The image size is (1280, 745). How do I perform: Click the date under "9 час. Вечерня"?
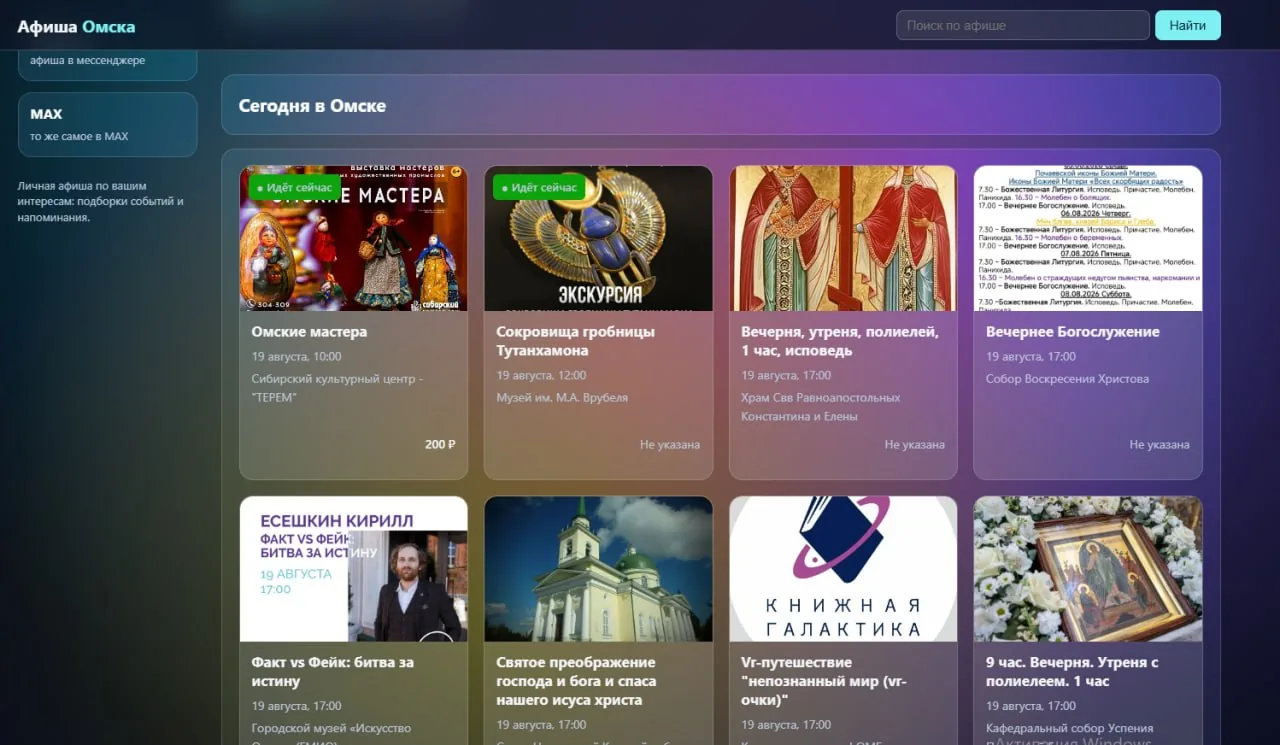point(1031,706)
